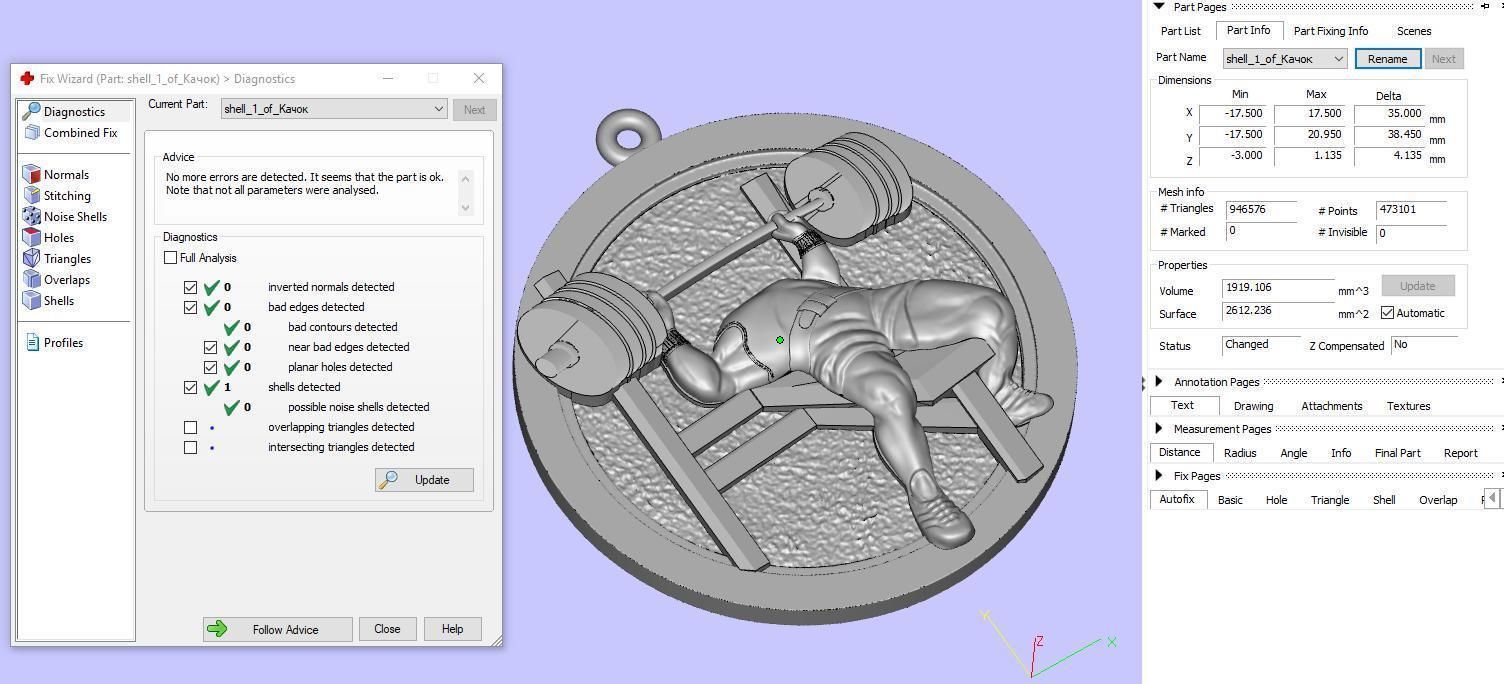Select the Radius measurement tab
The height and width of the screenshot is (684, 1504).
[1239, 453]
